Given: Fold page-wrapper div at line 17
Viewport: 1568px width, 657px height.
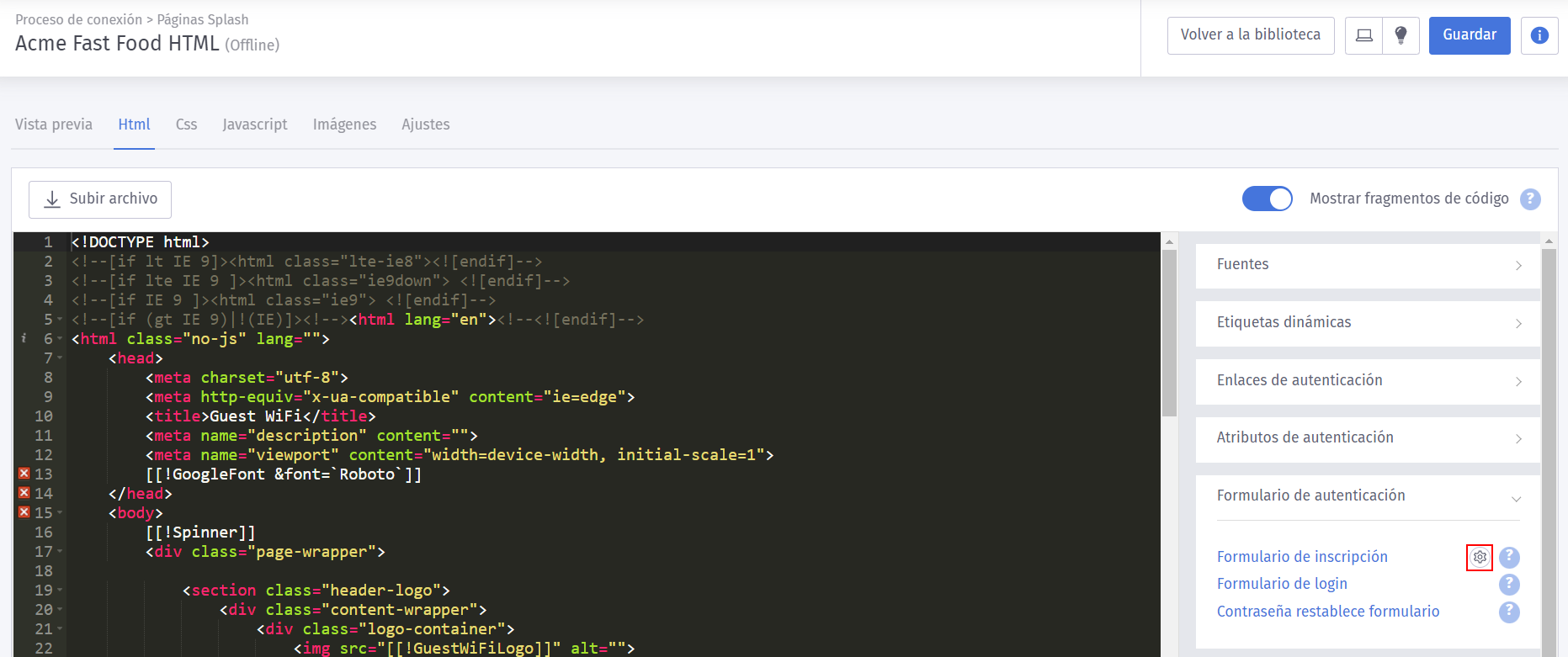Looking at the screenshot, I should point(60,552).
